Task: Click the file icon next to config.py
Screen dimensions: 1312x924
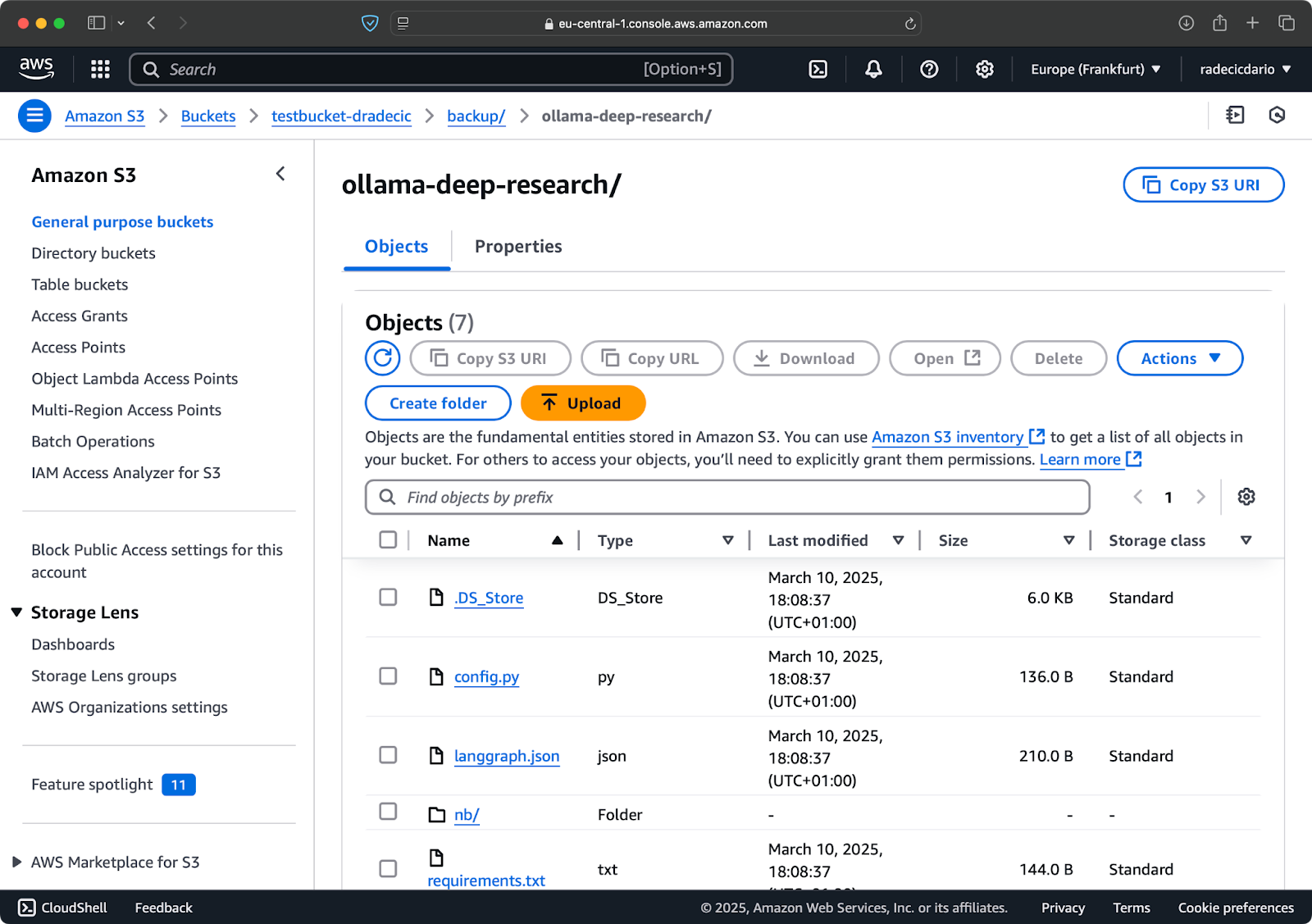Action: click(x=437, y=676)
